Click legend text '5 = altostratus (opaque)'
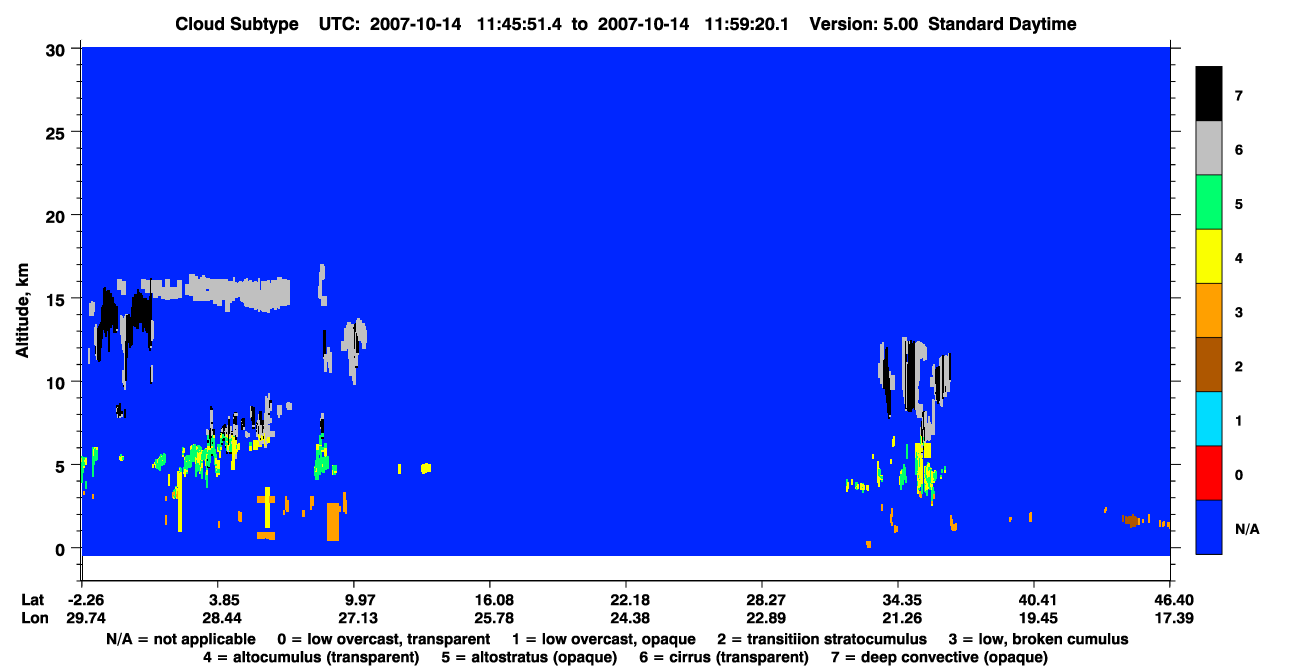 point(527,657)
